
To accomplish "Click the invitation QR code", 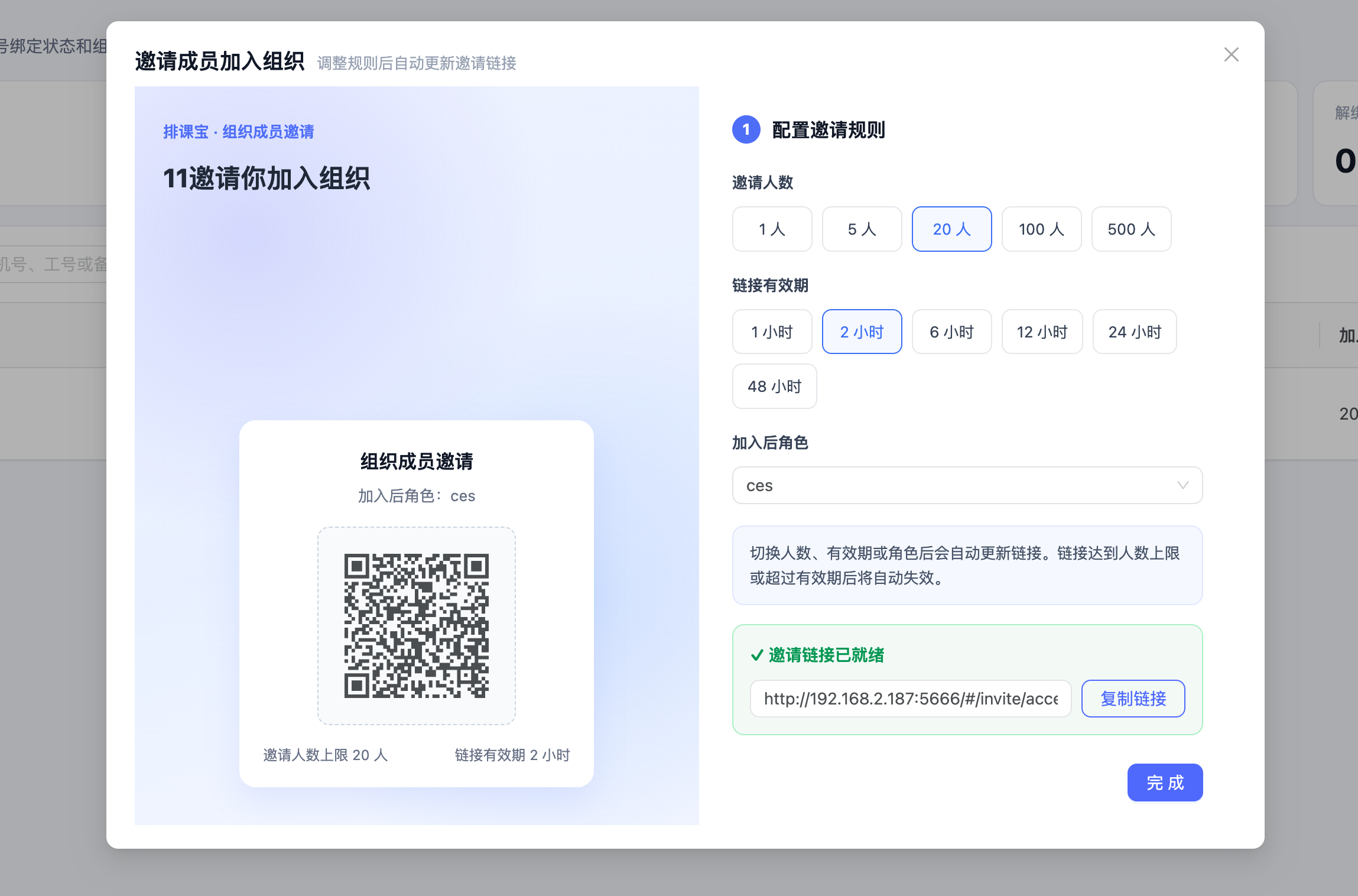I will [417, 626].
